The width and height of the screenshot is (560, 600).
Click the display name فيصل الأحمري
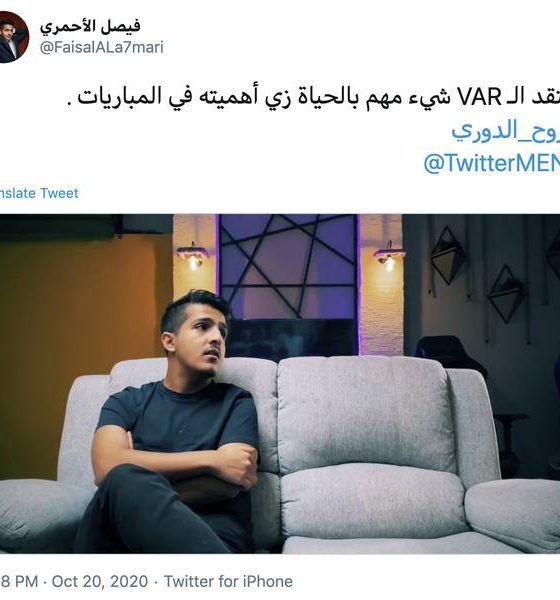pos(90,26)
